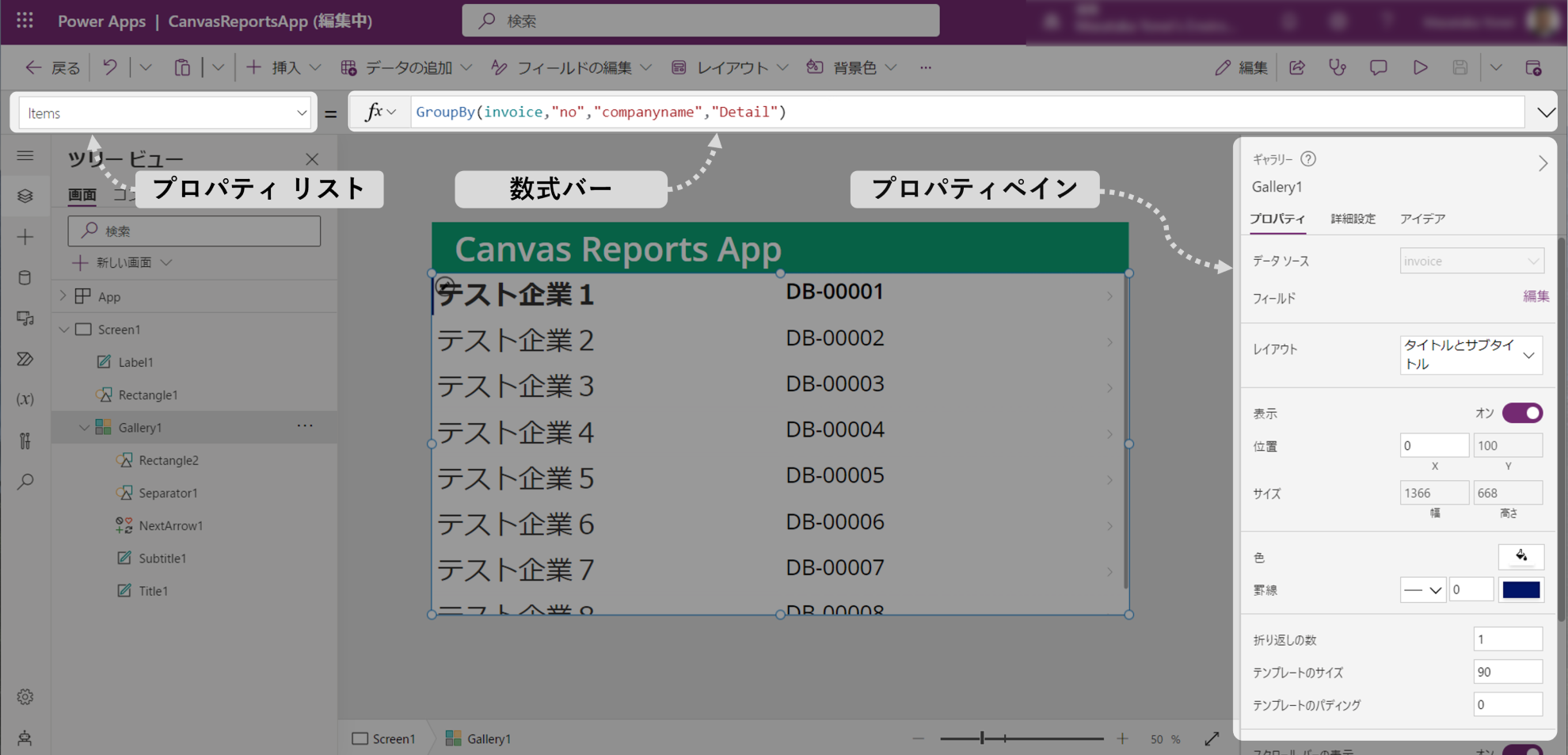The height and width of the screenshot is (755, 1568).
Task: Collapse the Gallery1 tree node
Action: click(x=84, y=427)
